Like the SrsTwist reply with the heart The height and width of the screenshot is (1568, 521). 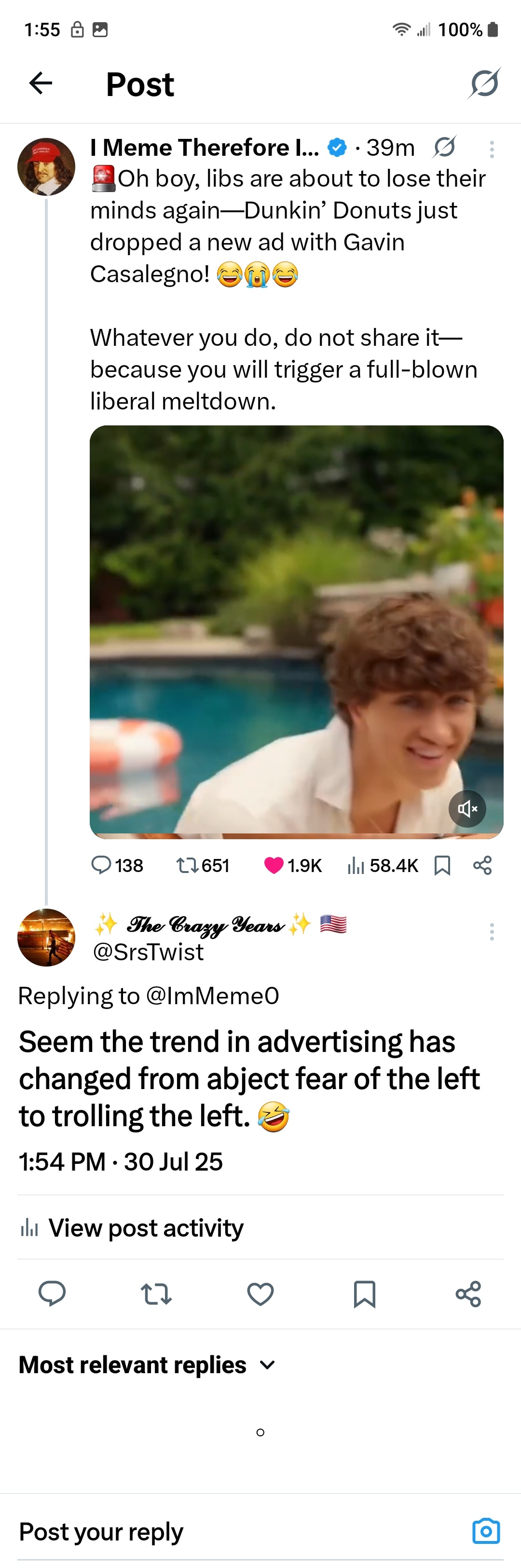[x=260, y=1294]
